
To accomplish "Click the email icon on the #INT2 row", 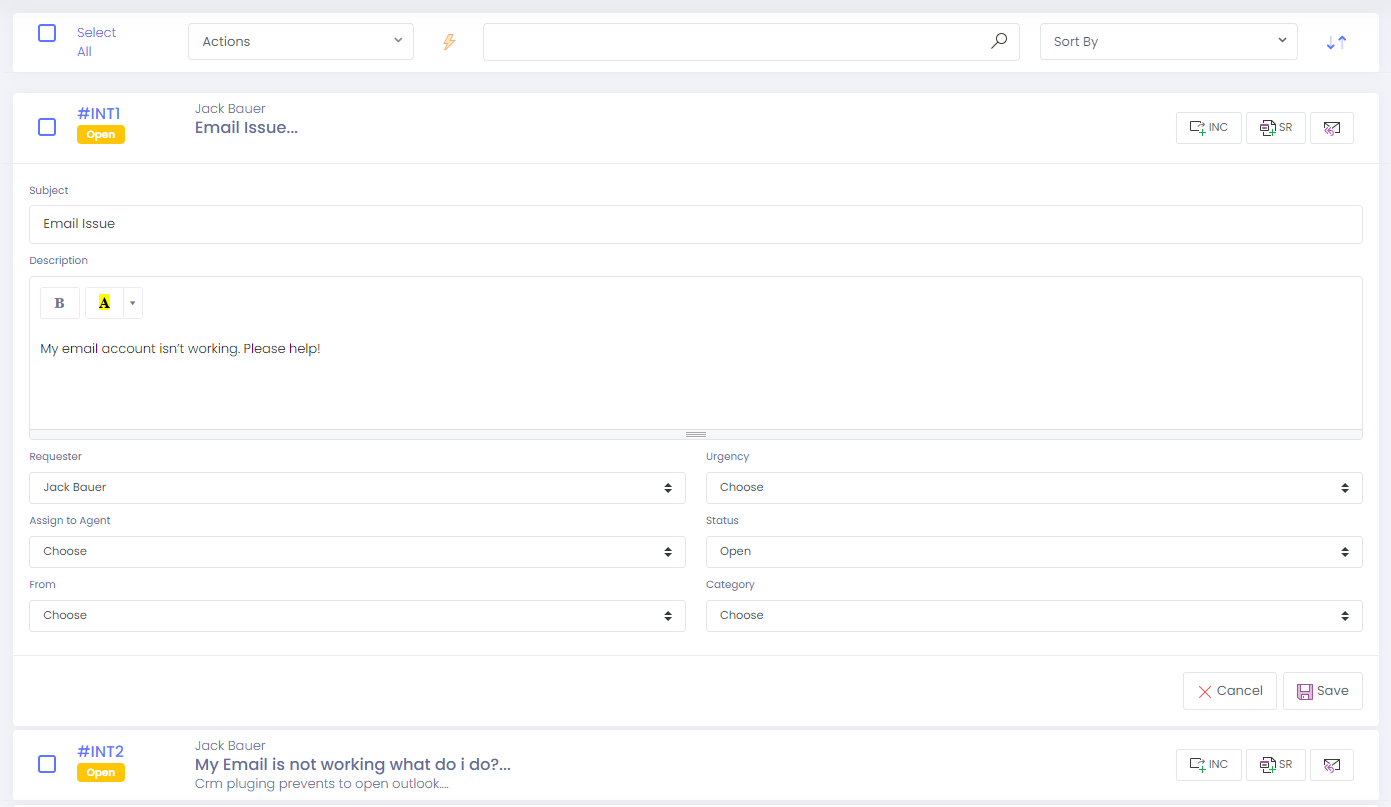I will (x=1331, y=765).
